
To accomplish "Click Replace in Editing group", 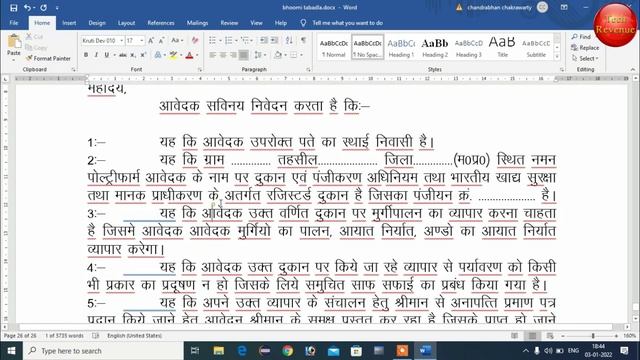I will 585,48.
